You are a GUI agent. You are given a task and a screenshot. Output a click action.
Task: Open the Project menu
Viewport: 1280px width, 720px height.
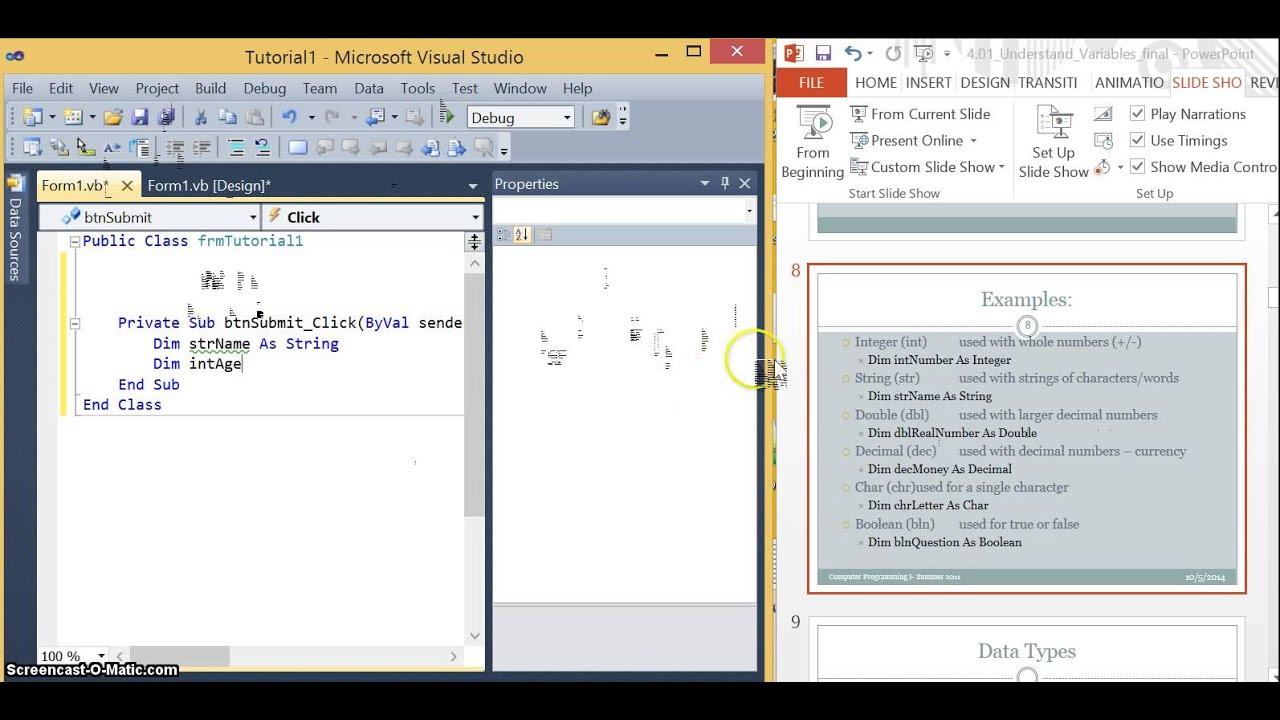[x=157, y=88]
